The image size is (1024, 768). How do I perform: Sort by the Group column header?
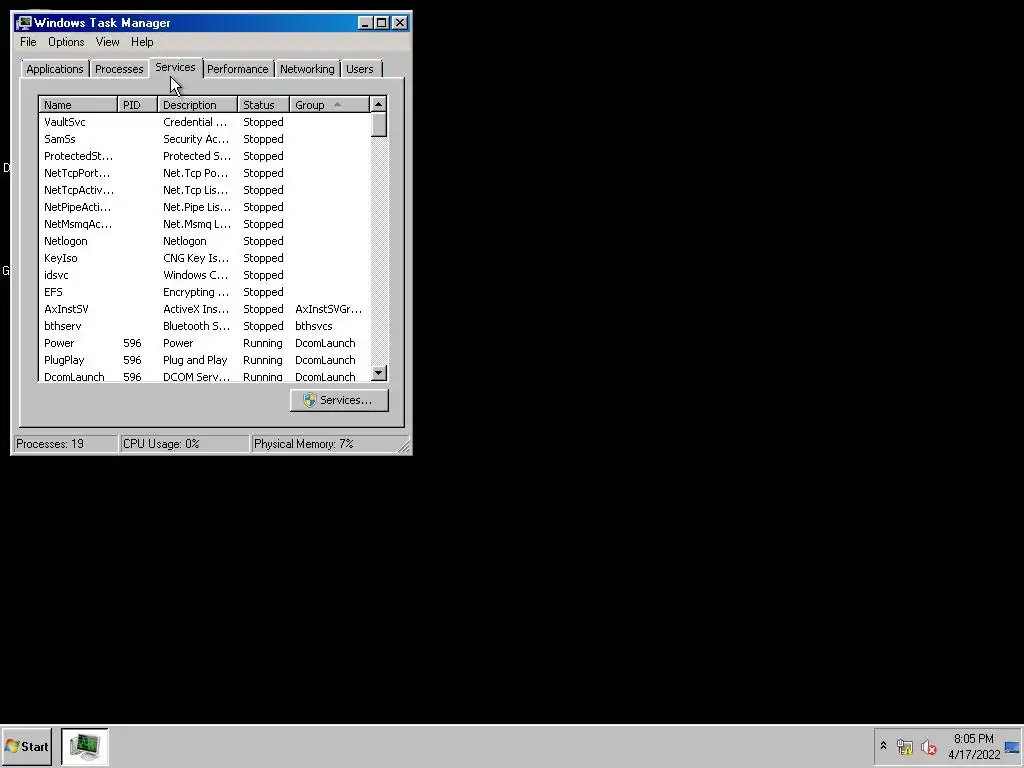[x=329, y=104]
